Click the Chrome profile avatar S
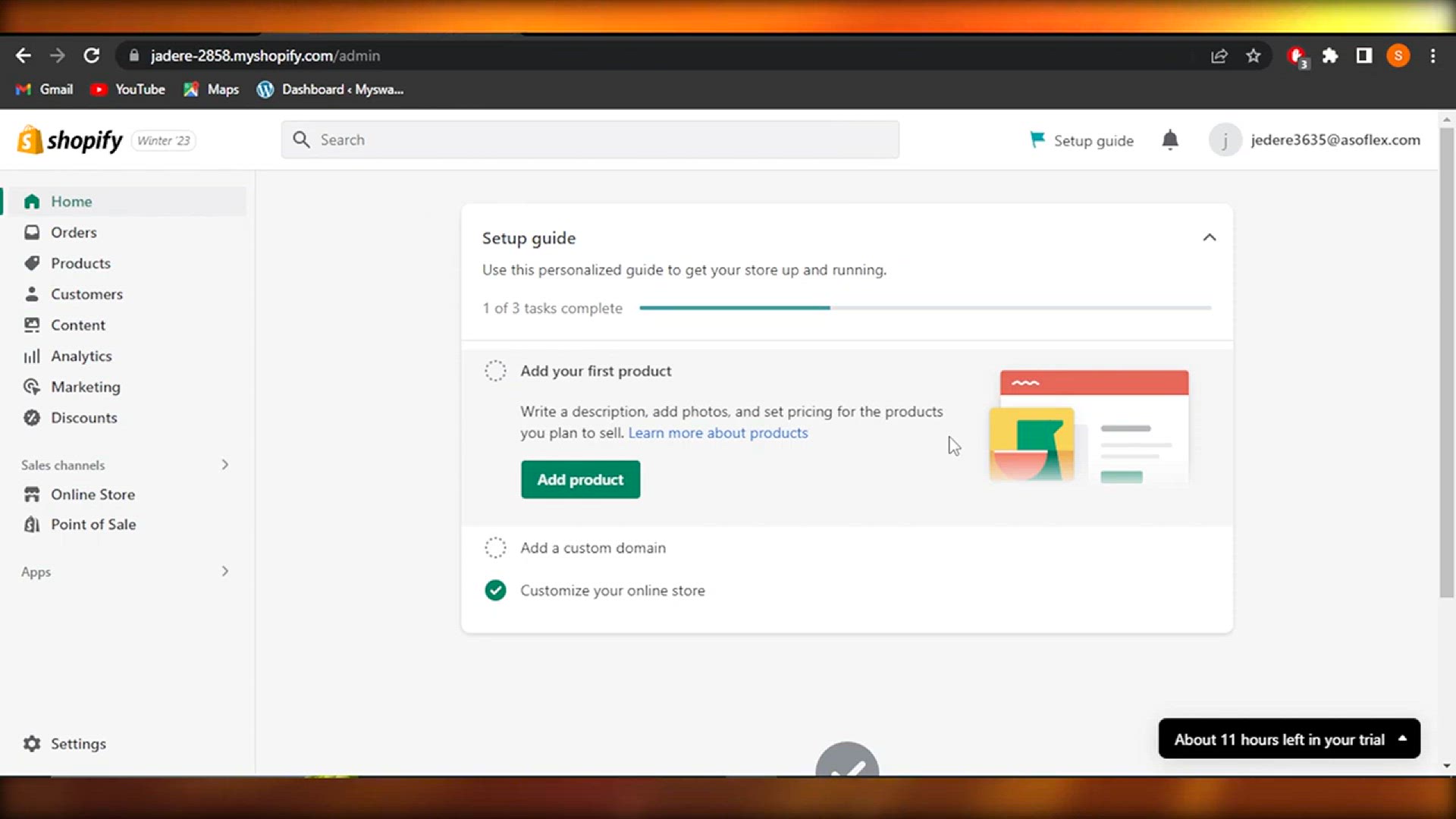The height and width of the screenshot is (819, 1456). coord(1398,55)
